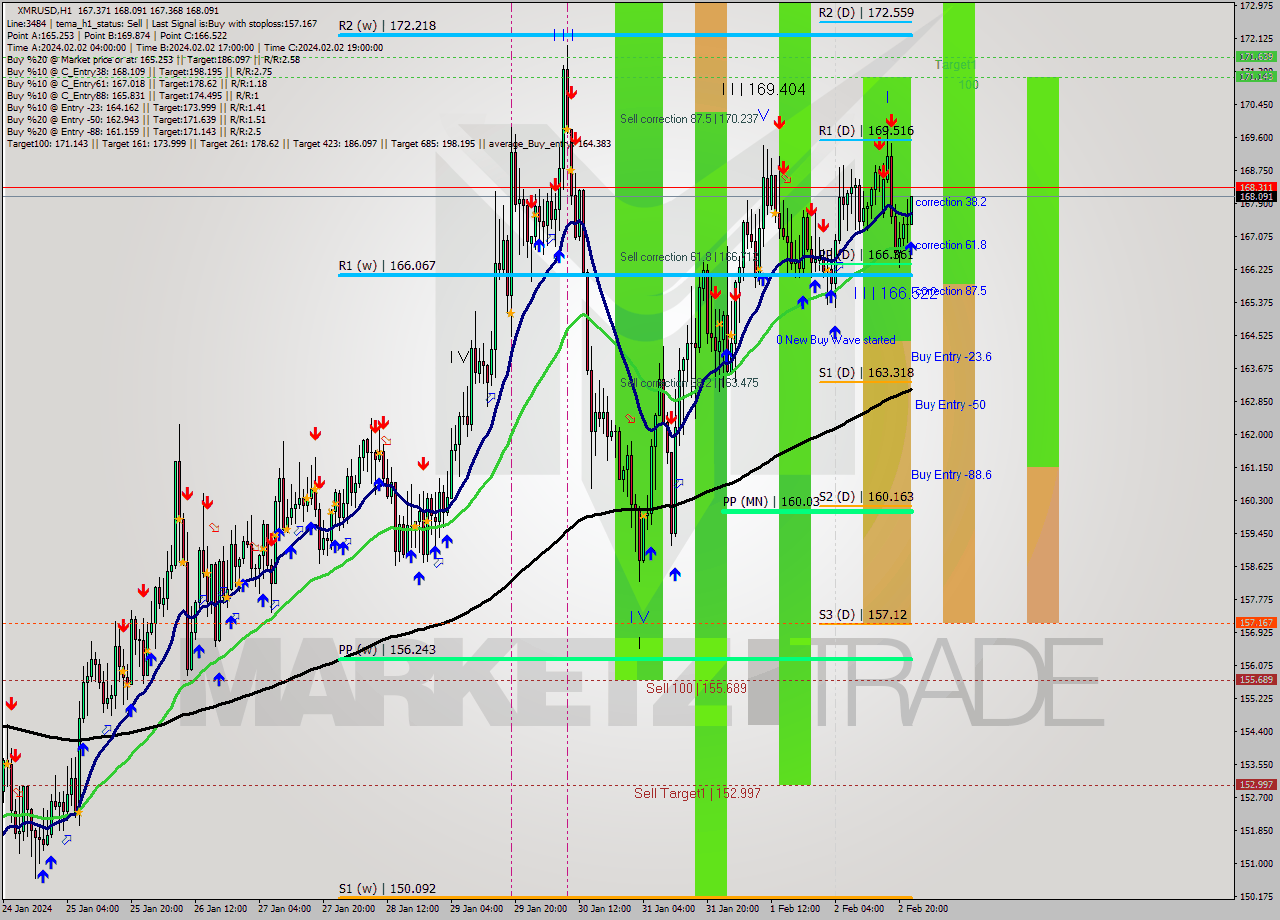Click the XMRUSD,H1 symbol title
This screenshot has width=1280, height=920.
tap(44, 10)
